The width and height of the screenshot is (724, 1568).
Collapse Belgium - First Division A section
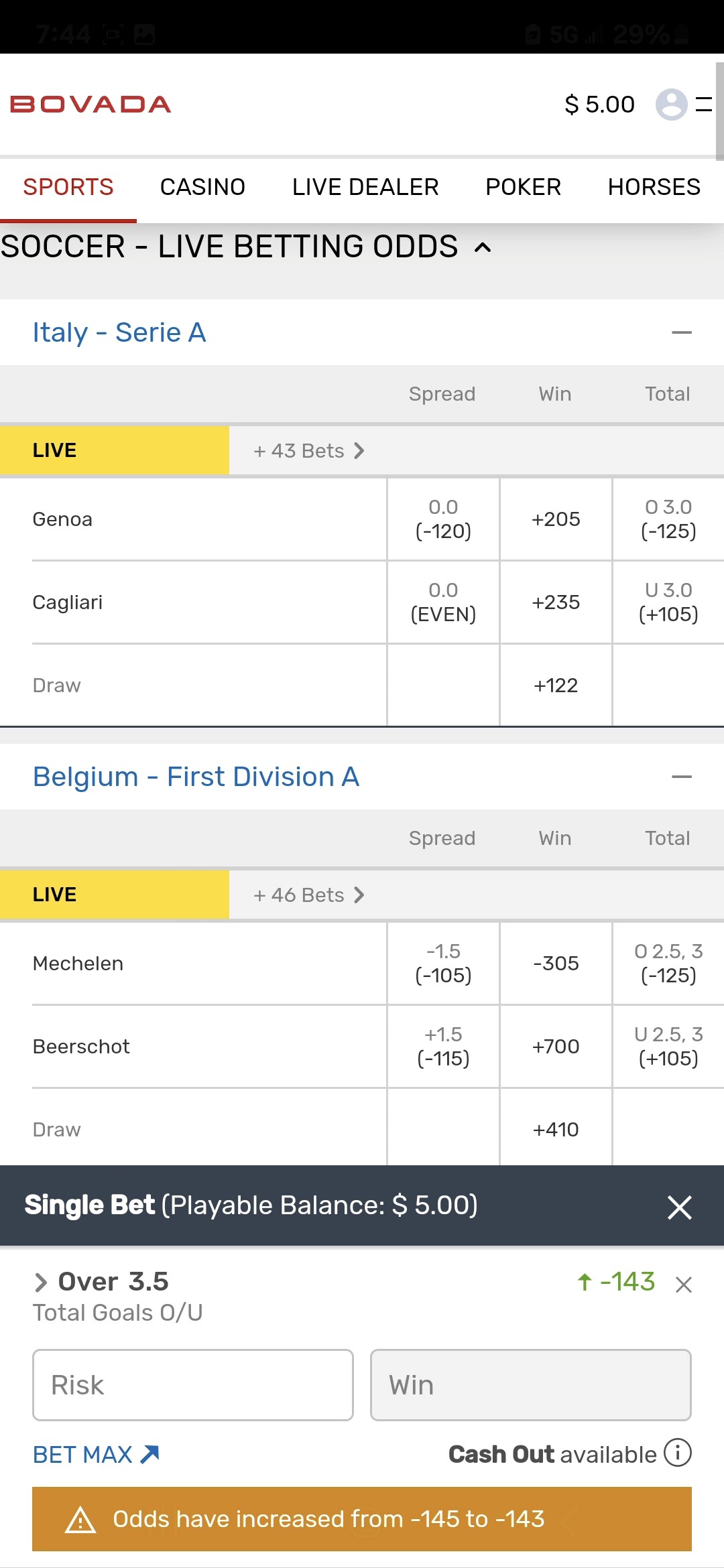[x=681, y=777]
